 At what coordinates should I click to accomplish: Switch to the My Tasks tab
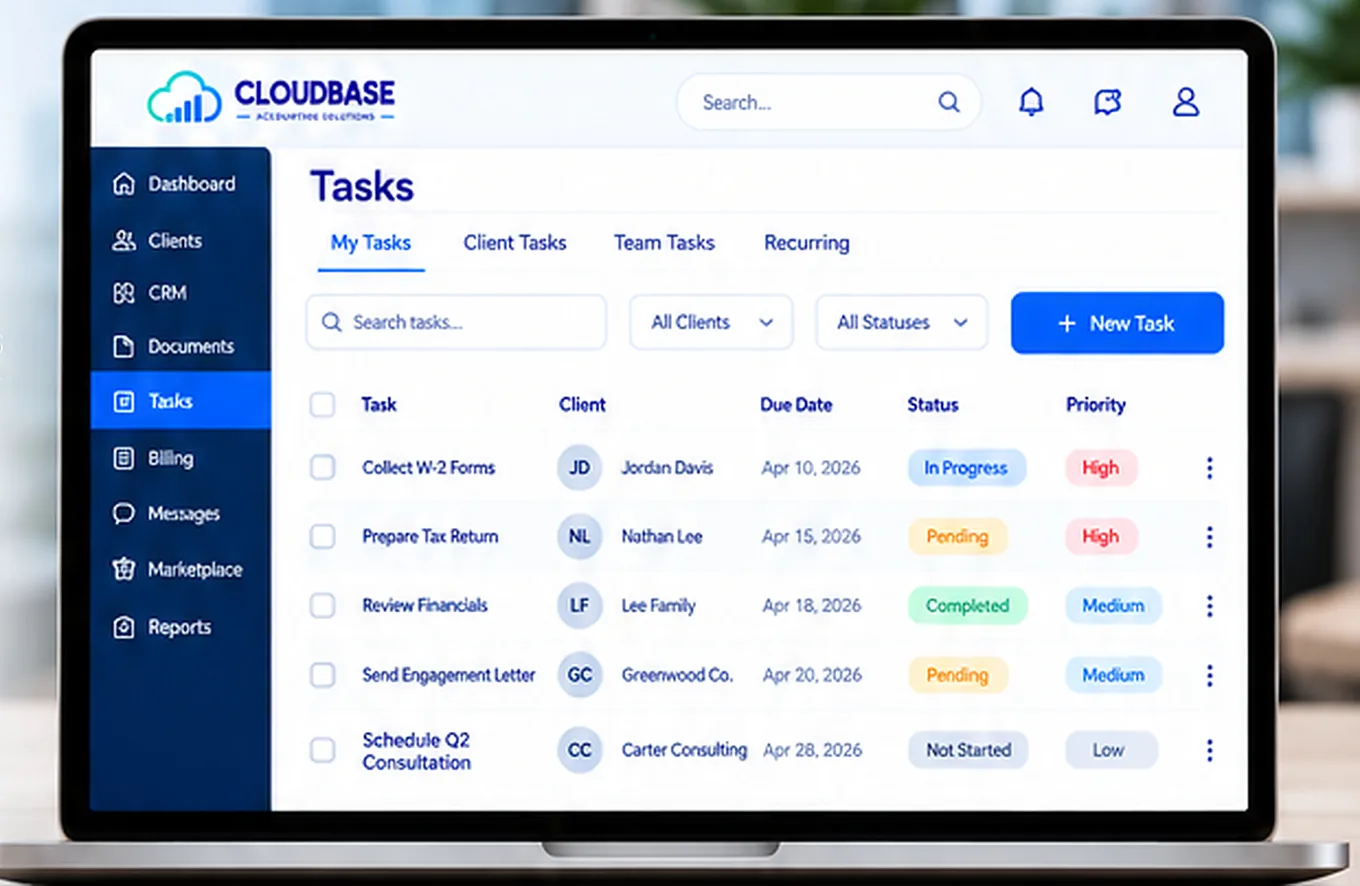(x=371, y=243)
